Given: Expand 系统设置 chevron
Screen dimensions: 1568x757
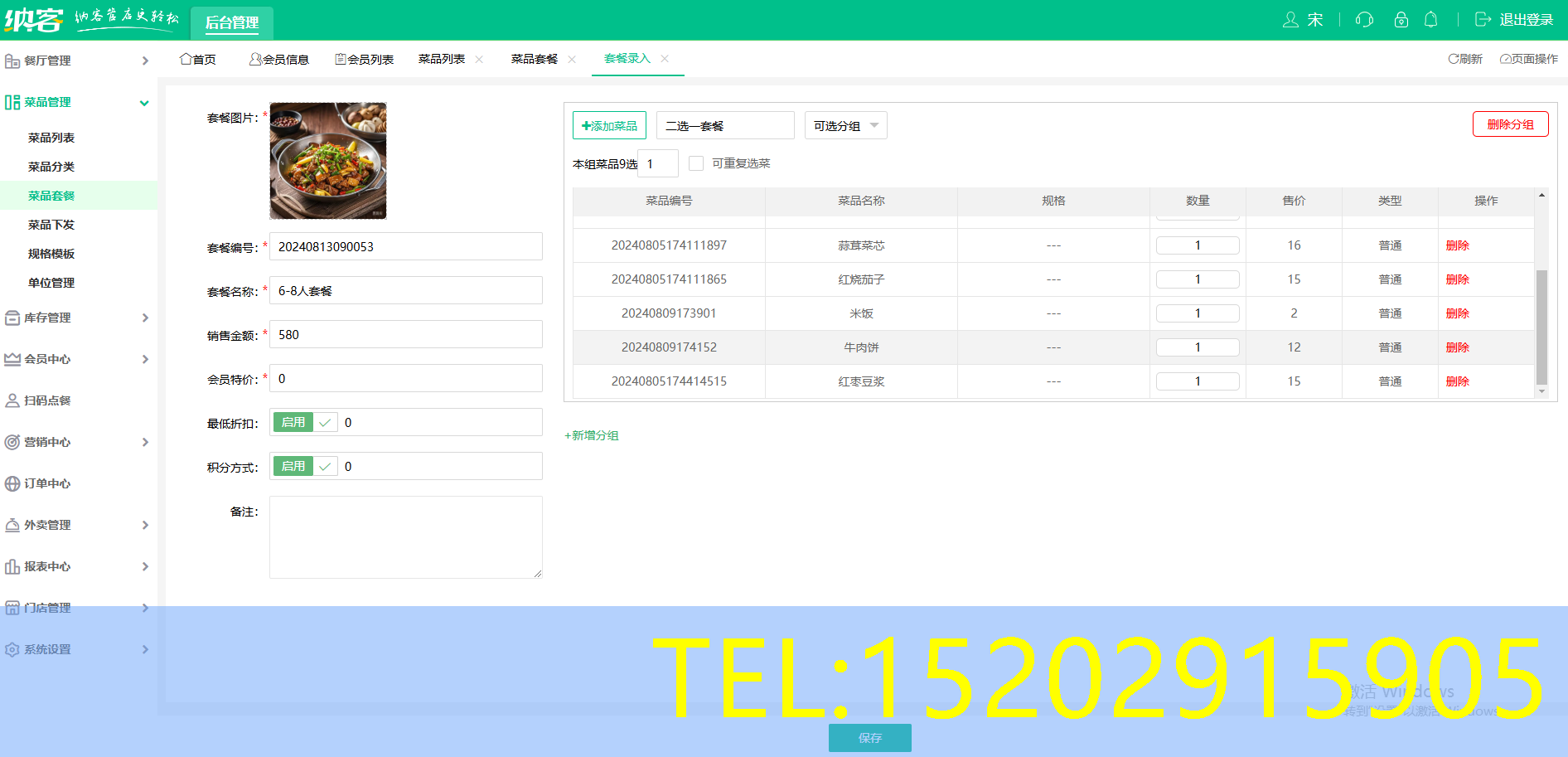Looking at the screenshot, I should pos(145,649).
